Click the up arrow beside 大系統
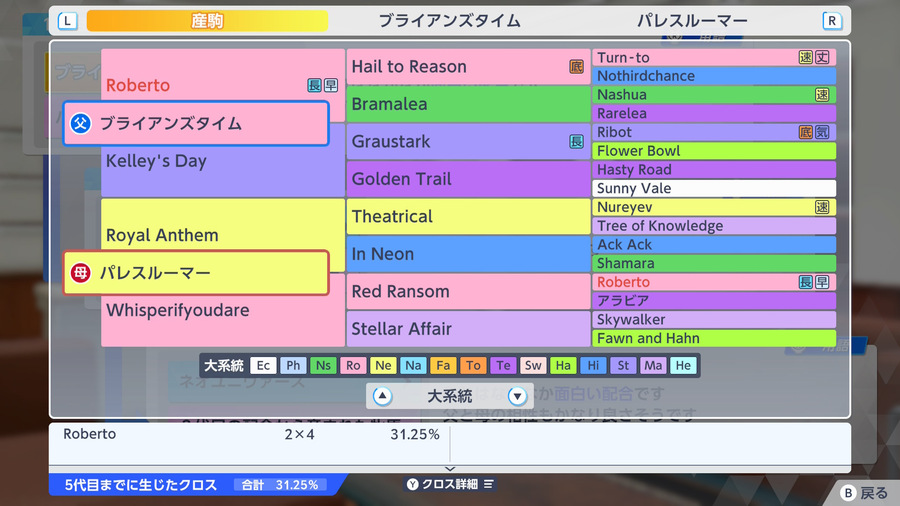Screen dimensions: 900x506 pos(382,396)
